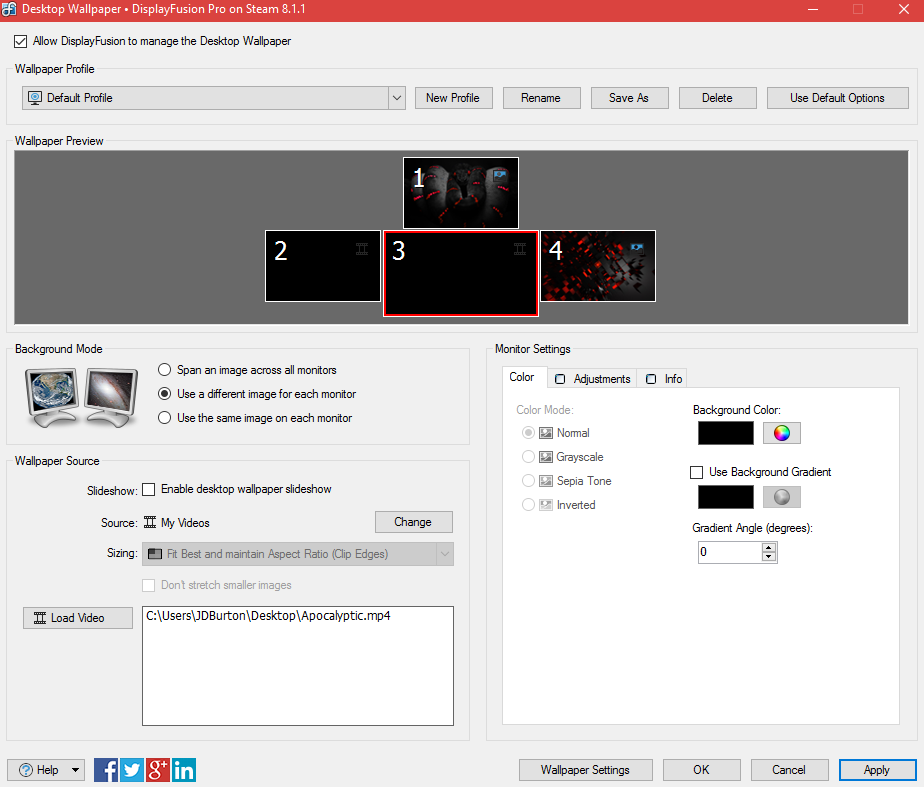Click the Wallpaper Settings button

585,770
